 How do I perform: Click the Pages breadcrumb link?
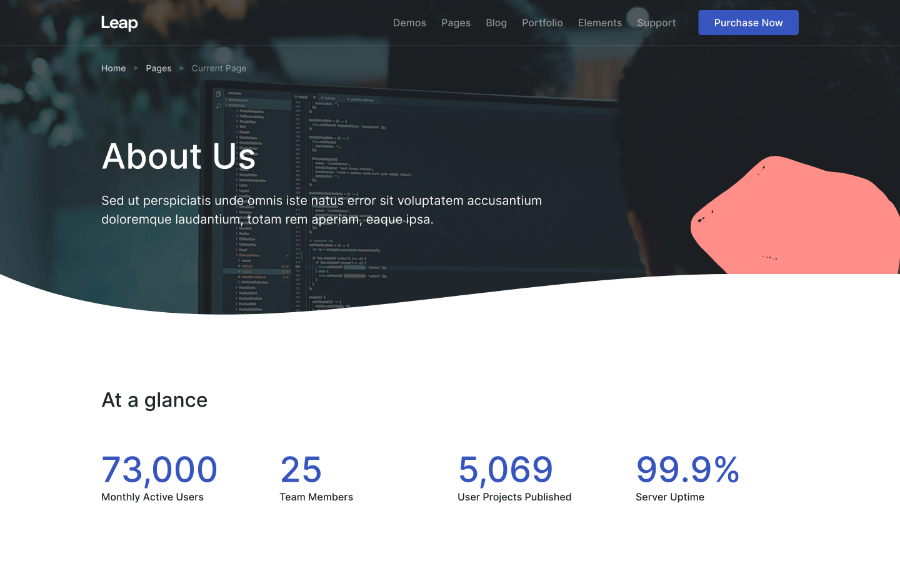158,69
